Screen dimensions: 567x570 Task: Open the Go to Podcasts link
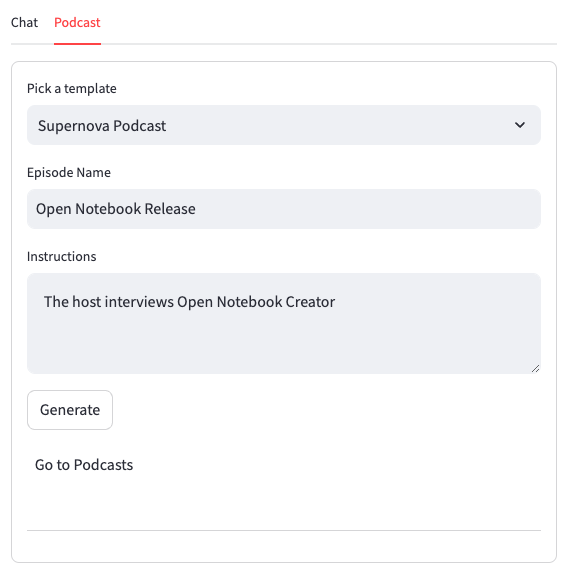point(84,465)
